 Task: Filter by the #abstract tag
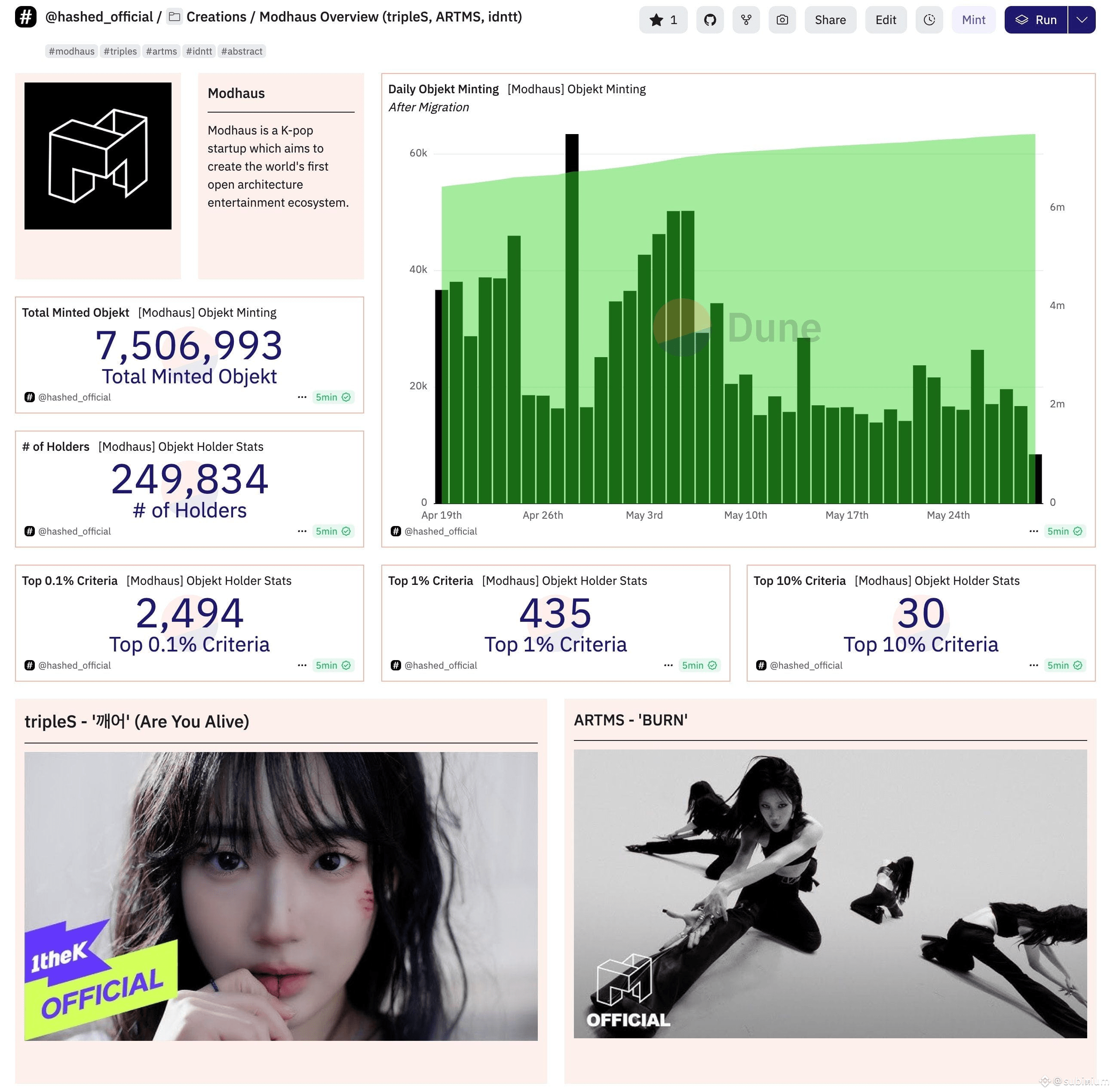[x=242, y=51]
